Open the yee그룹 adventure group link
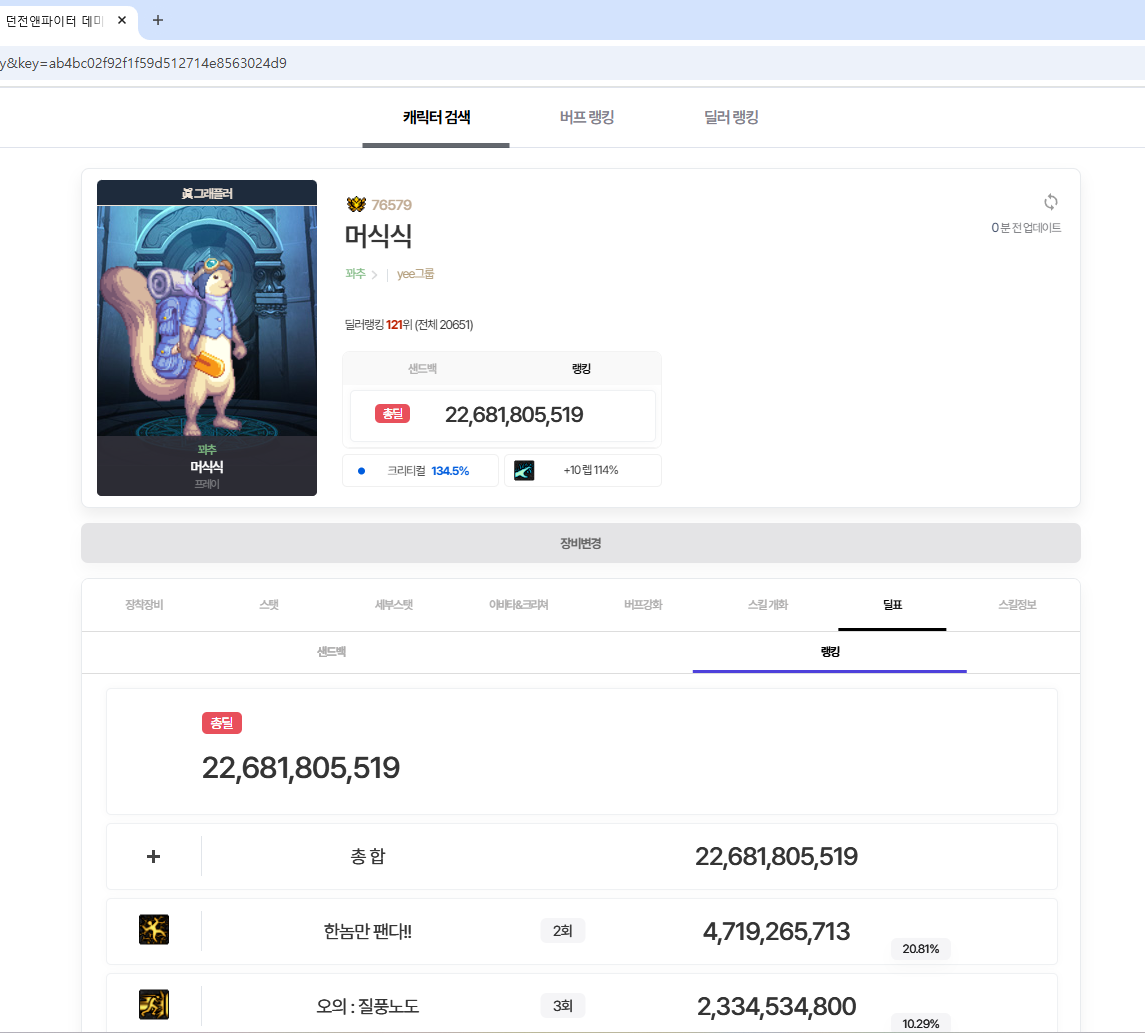This screenshot has width=1145, height=1033. pos(416,274)
